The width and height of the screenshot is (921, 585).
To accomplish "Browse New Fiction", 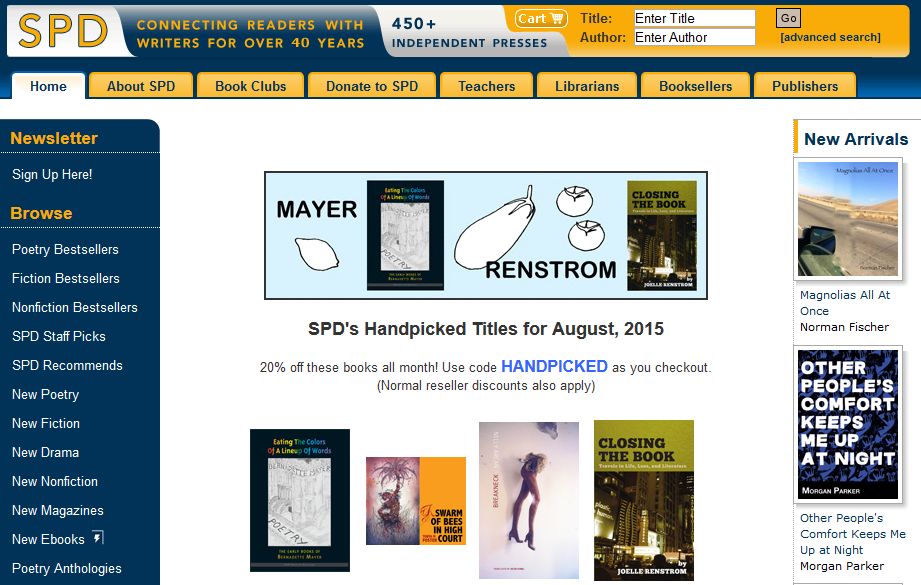I will tap(46, 423).
